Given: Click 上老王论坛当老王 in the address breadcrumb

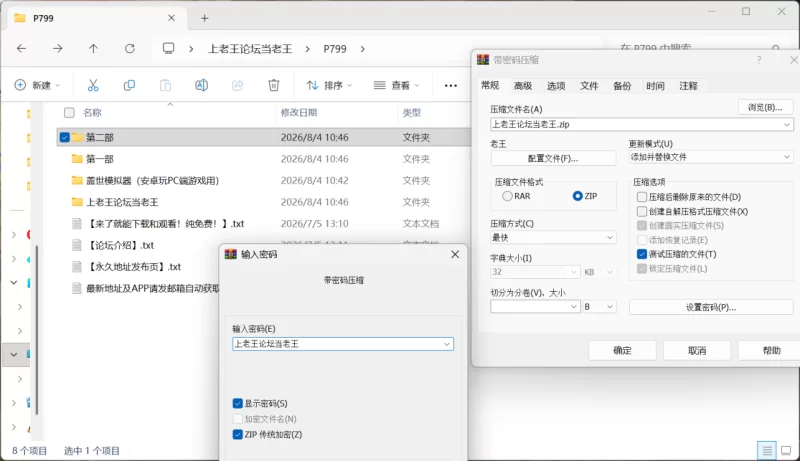Looking at the screenshot, I should click(250, 49).
